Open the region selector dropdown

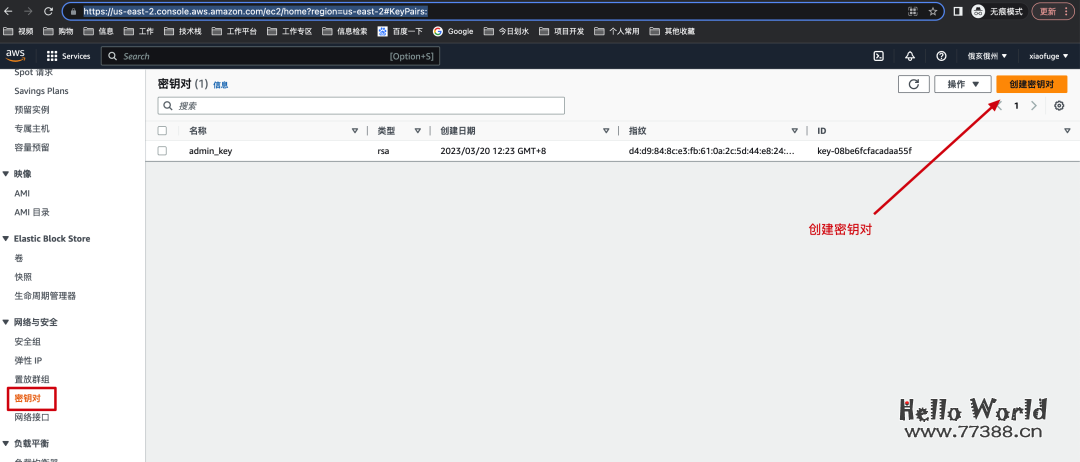[987, 56]
